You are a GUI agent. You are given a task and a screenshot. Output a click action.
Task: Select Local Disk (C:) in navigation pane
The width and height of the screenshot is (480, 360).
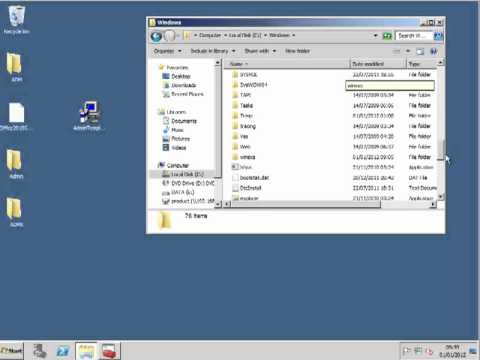click(187, 174)
